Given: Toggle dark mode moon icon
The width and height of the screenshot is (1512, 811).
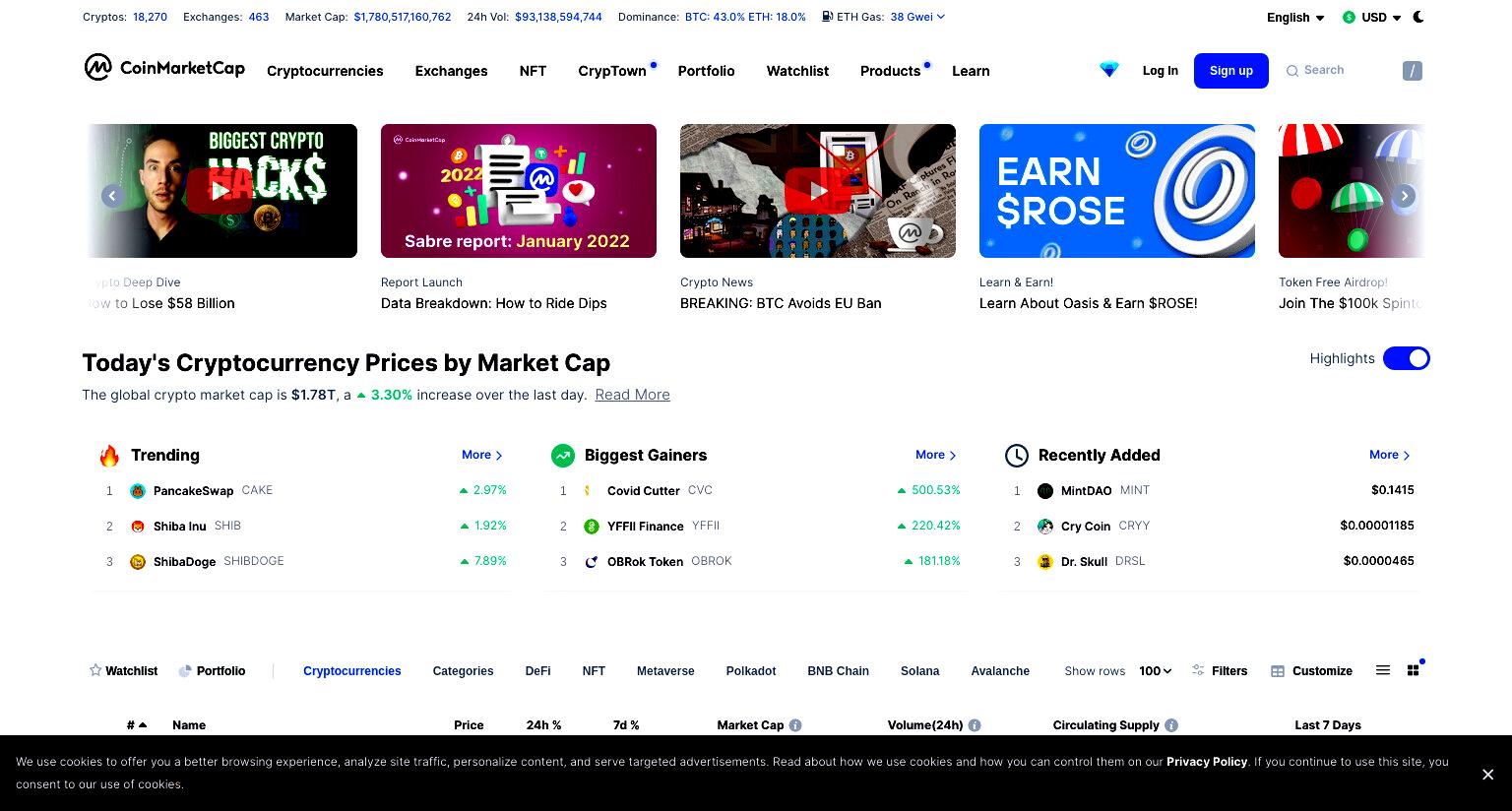Looking at the screenshot, I should point(1418,17).
